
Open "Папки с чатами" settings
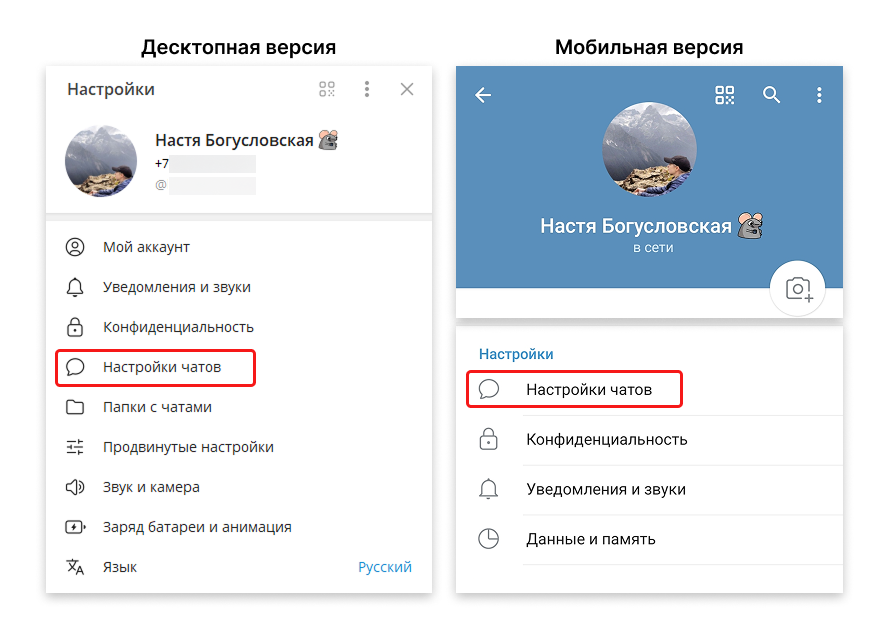point(157,407)
